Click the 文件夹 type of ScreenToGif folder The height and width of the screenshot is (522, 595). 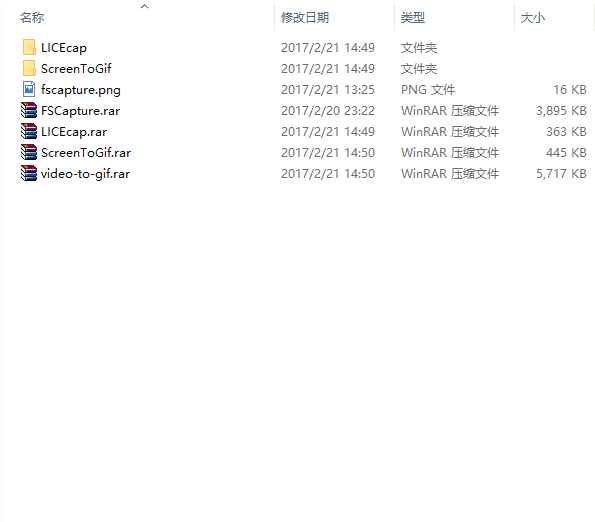point(419,69)
